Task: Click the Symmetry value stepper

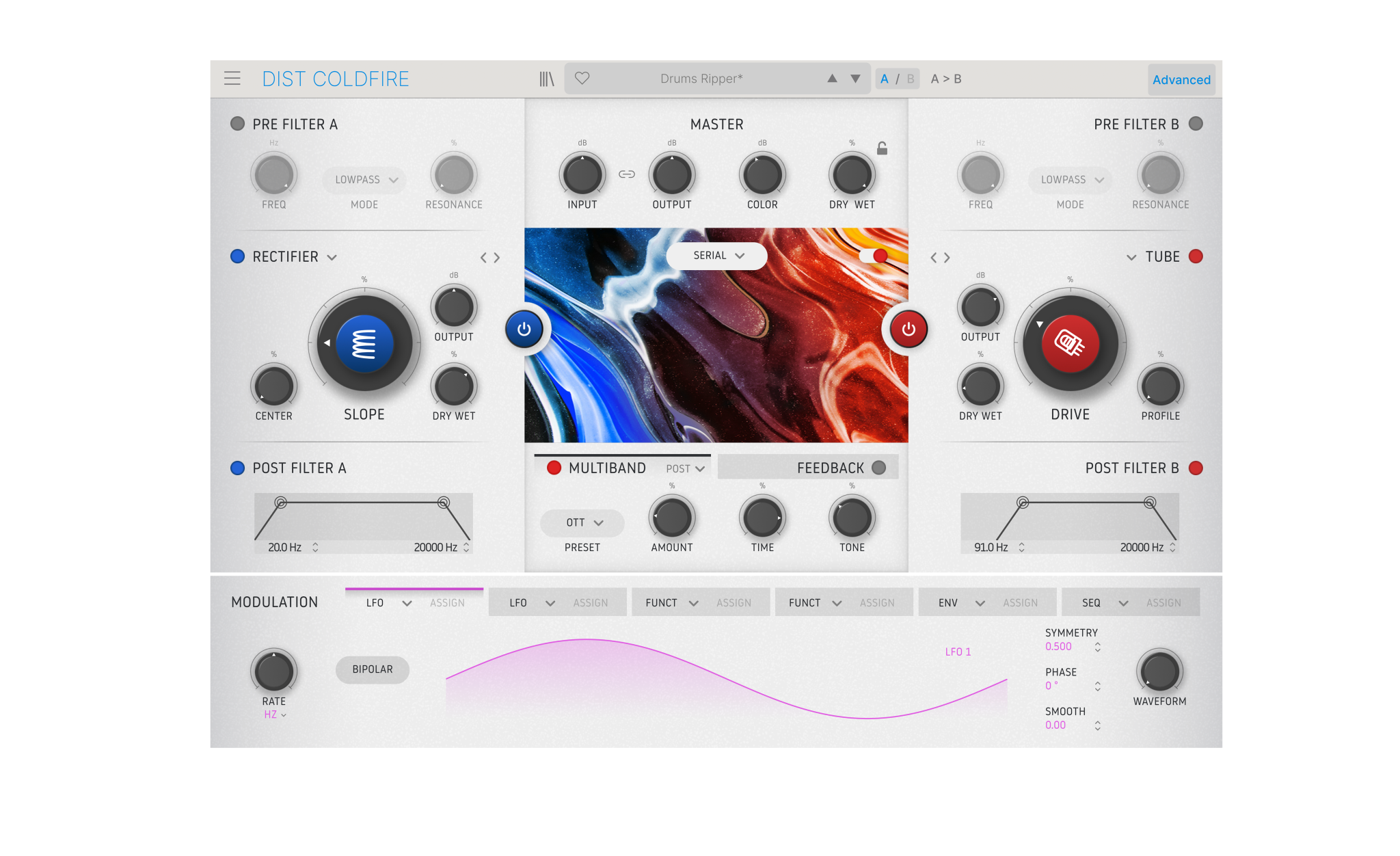Action: pyautogui.click(x=1097, y=647)
